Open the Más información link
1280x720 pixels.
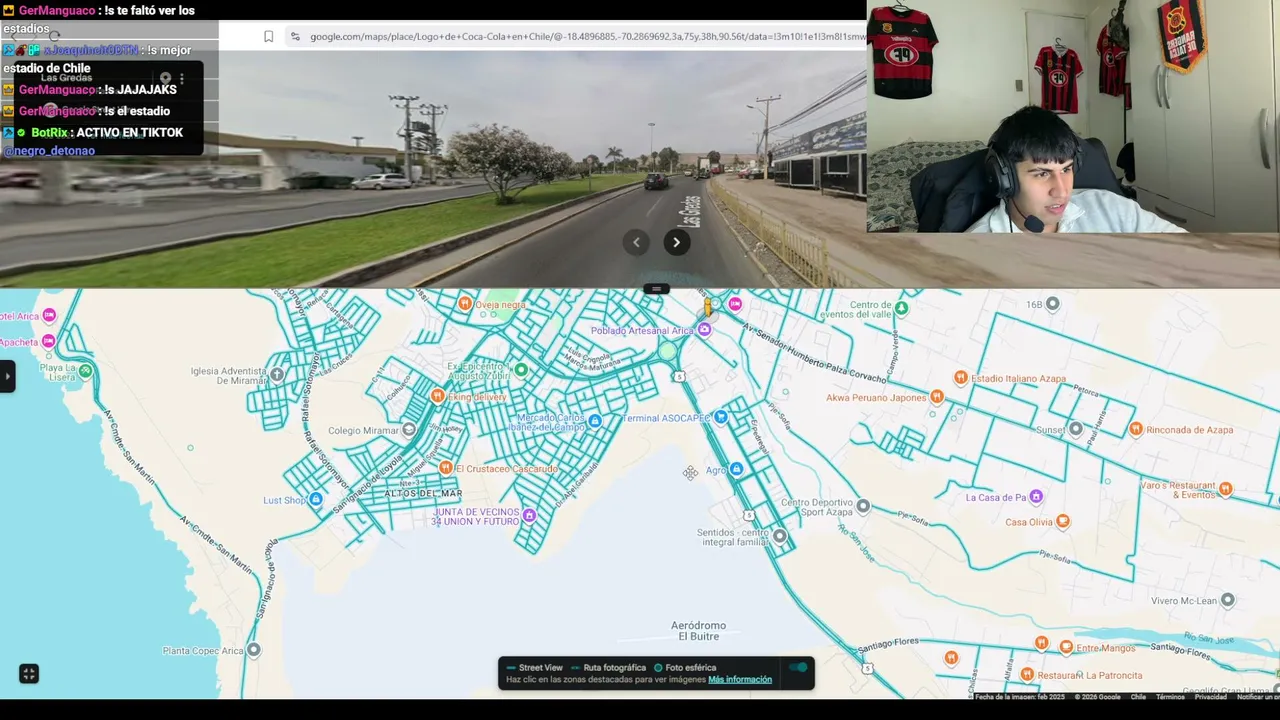click(740, 680)
